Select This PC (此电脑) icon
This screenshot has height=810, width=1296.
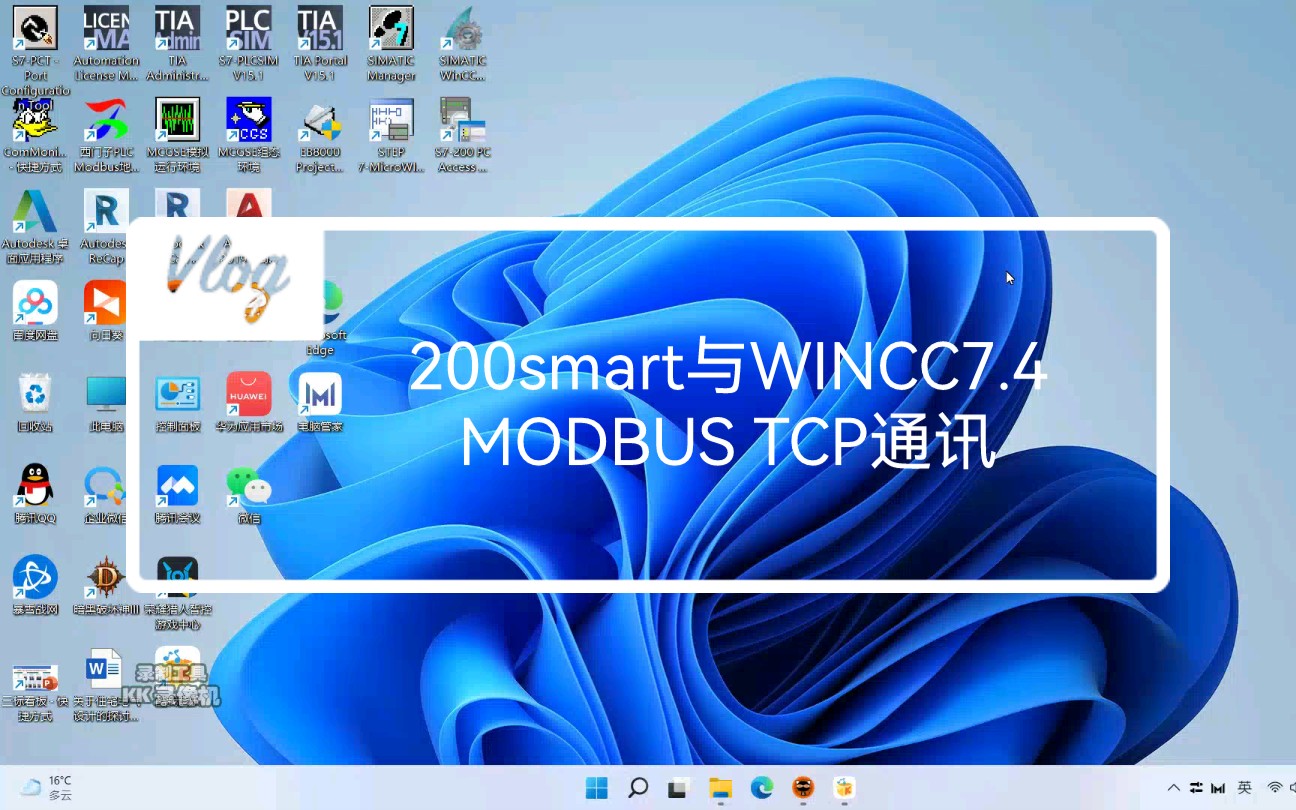106,395
